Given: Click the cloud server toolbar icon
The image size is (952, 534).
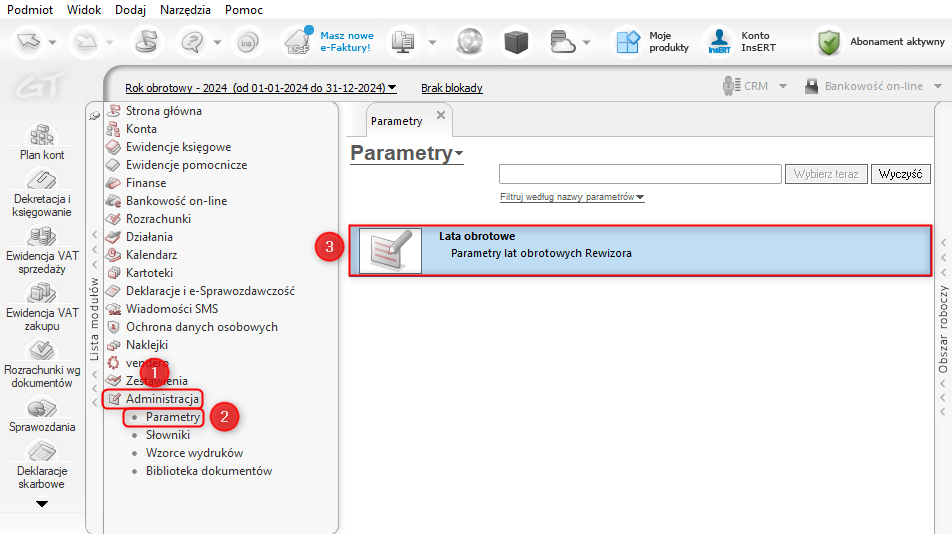Looking at the screenshot, I should [x=562, y=42].
